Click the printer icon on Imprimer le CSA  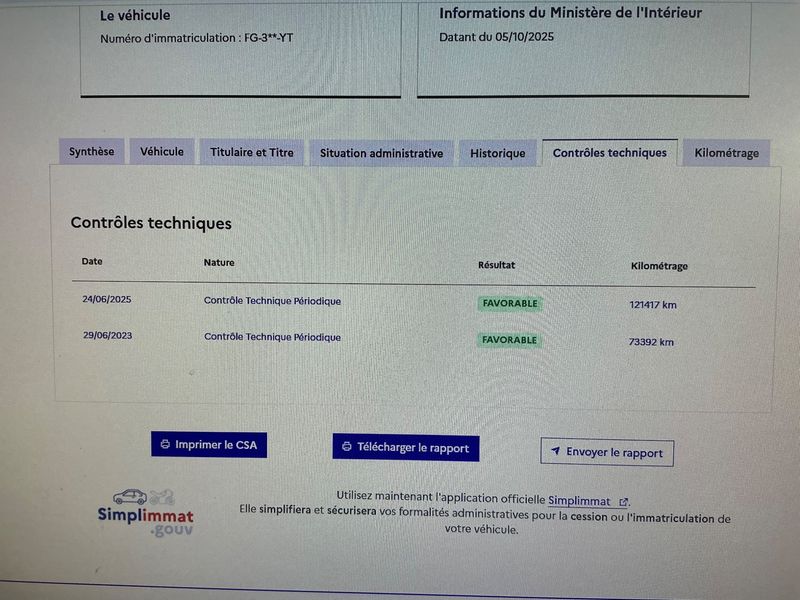pyautogui.click(x=165, y=445)
